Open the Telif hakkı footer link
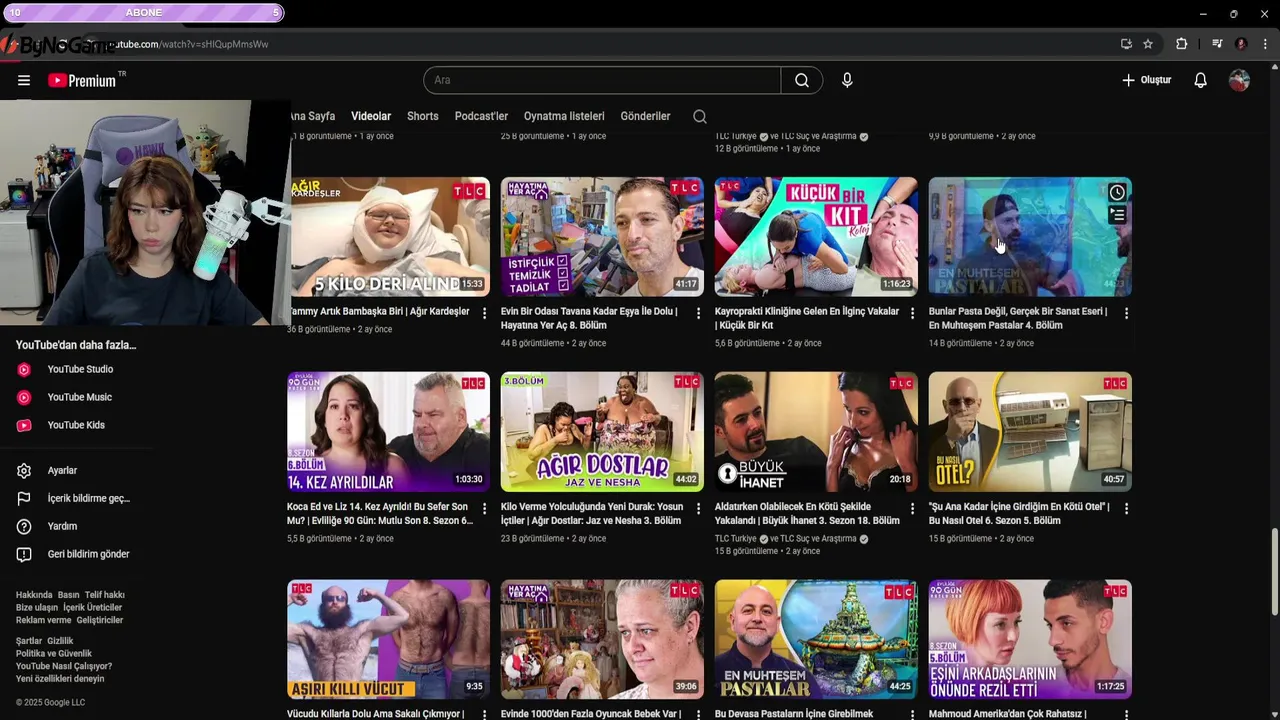1280x720 pixels. [x=104, y=595]
